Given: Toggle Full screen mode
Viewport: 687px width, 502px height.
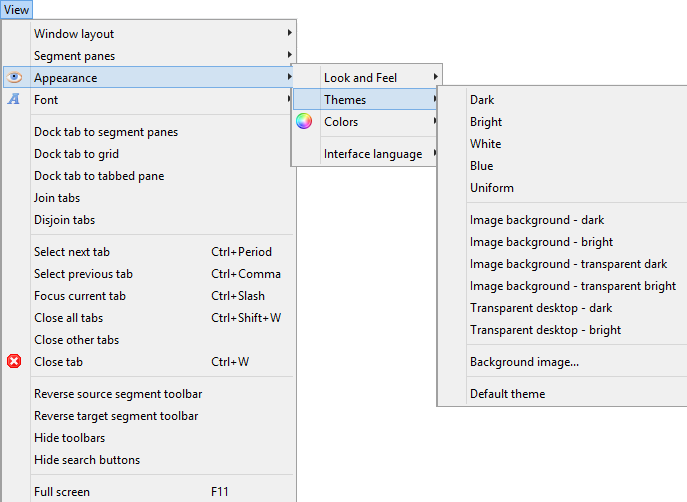Looking at the screenshot, I should click(62, 492).
